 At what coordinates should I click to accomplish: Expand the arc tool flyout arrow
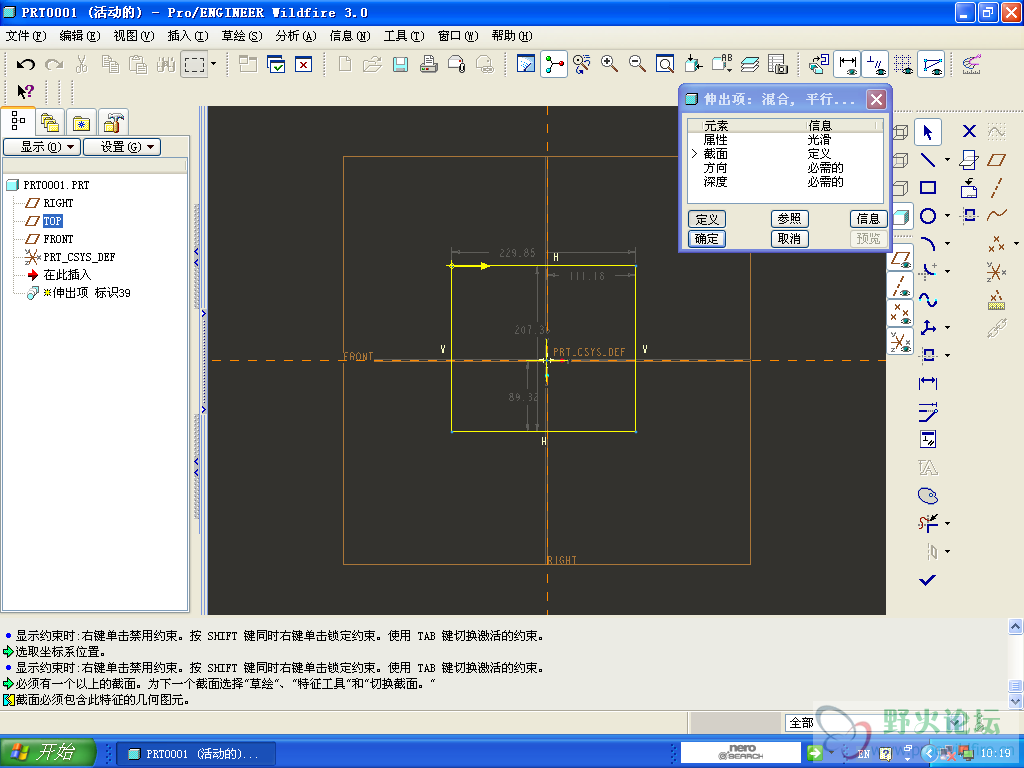pos(947,244)
